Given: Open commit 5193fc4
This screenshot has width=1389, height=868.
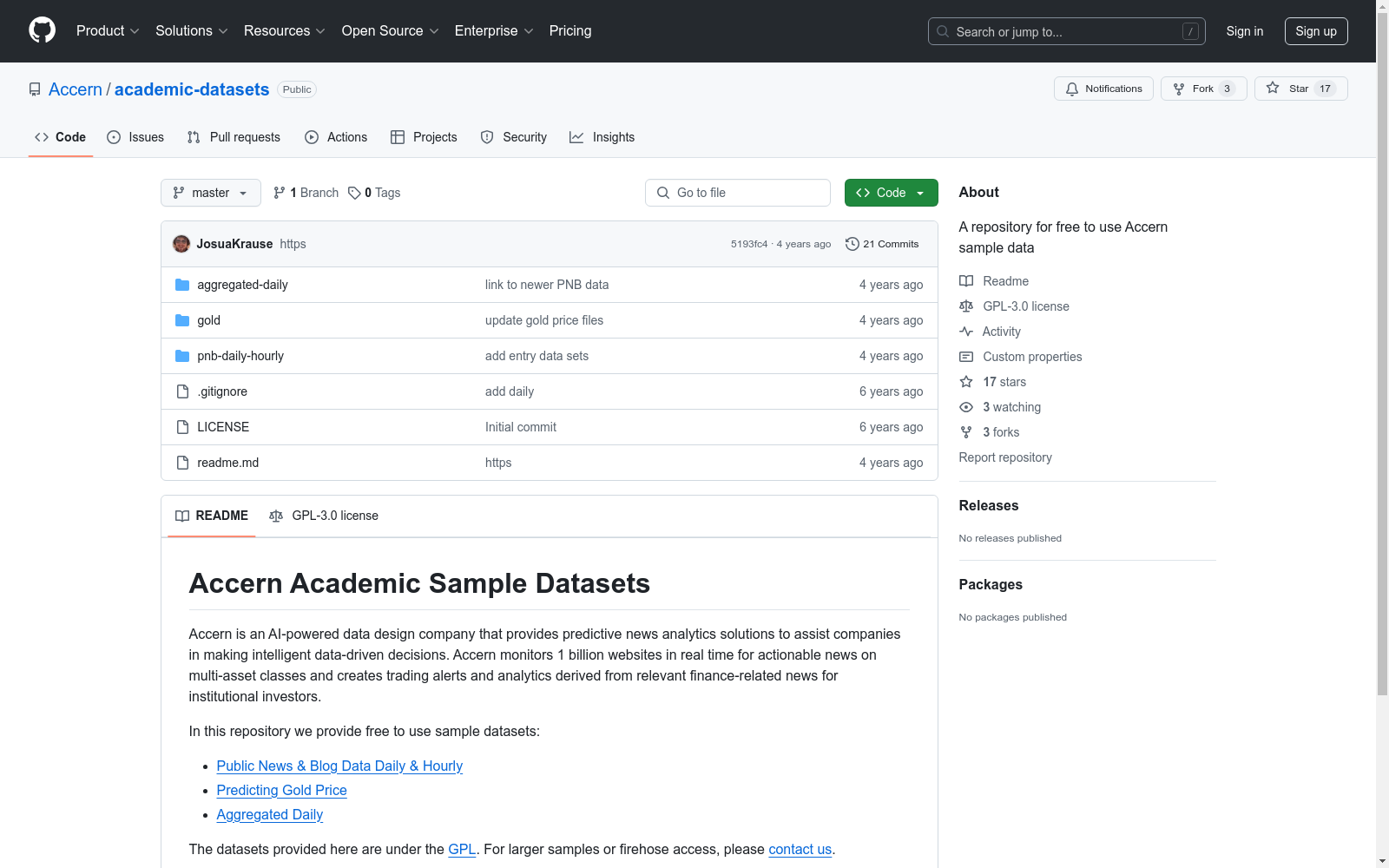Looking at the screenshot, I should click(x=749, y=244).
